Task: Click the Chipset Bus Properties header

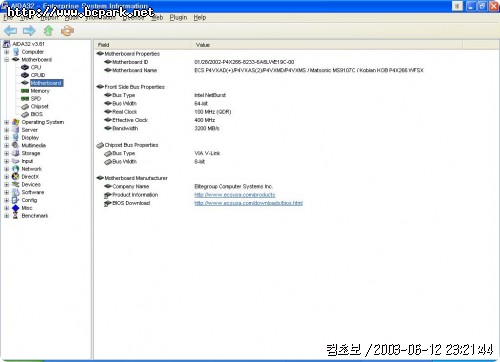Action: coord(131,145)
